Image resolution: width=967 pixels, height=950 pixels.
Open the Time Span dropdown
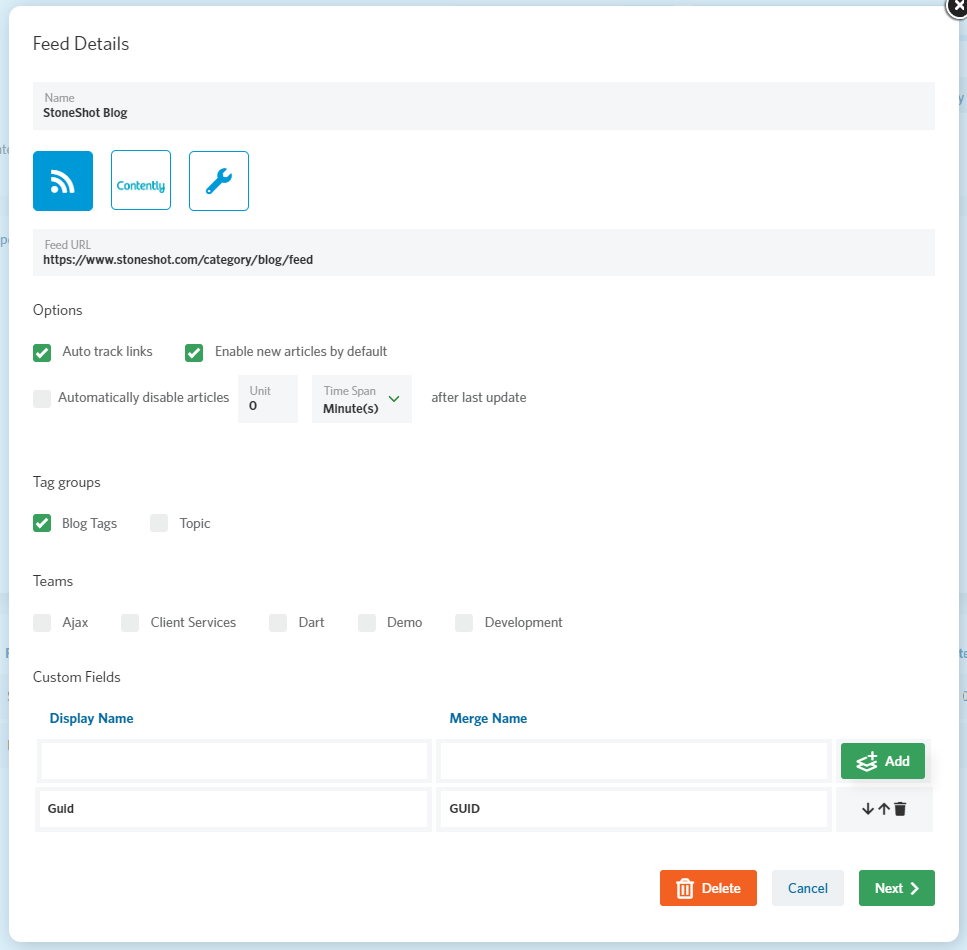pyautogui.click(x=362, y=399)
